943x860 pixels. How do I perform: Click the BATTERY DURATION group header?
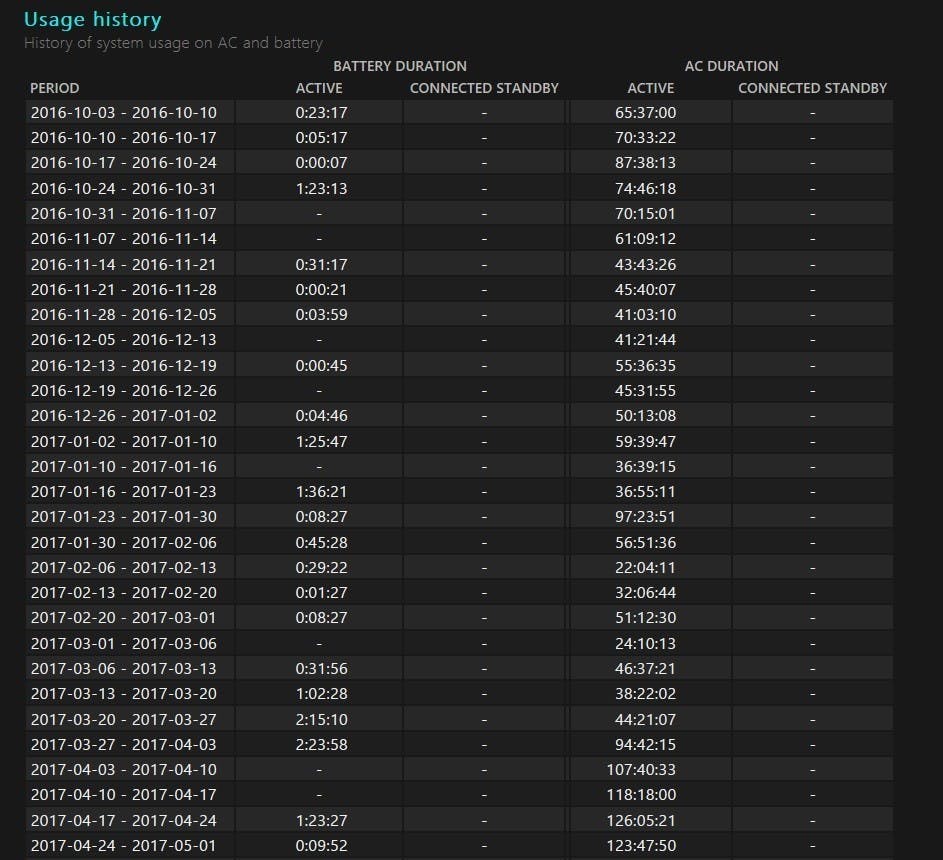click(399, 66)
